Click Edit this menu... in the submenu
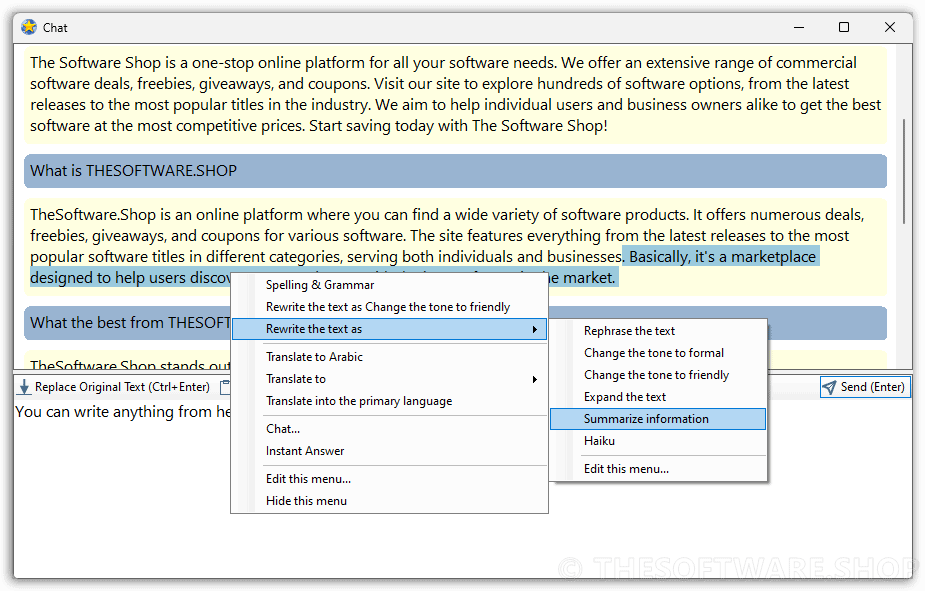The width and height of the screenshot is (925, 591). [658, 469]
